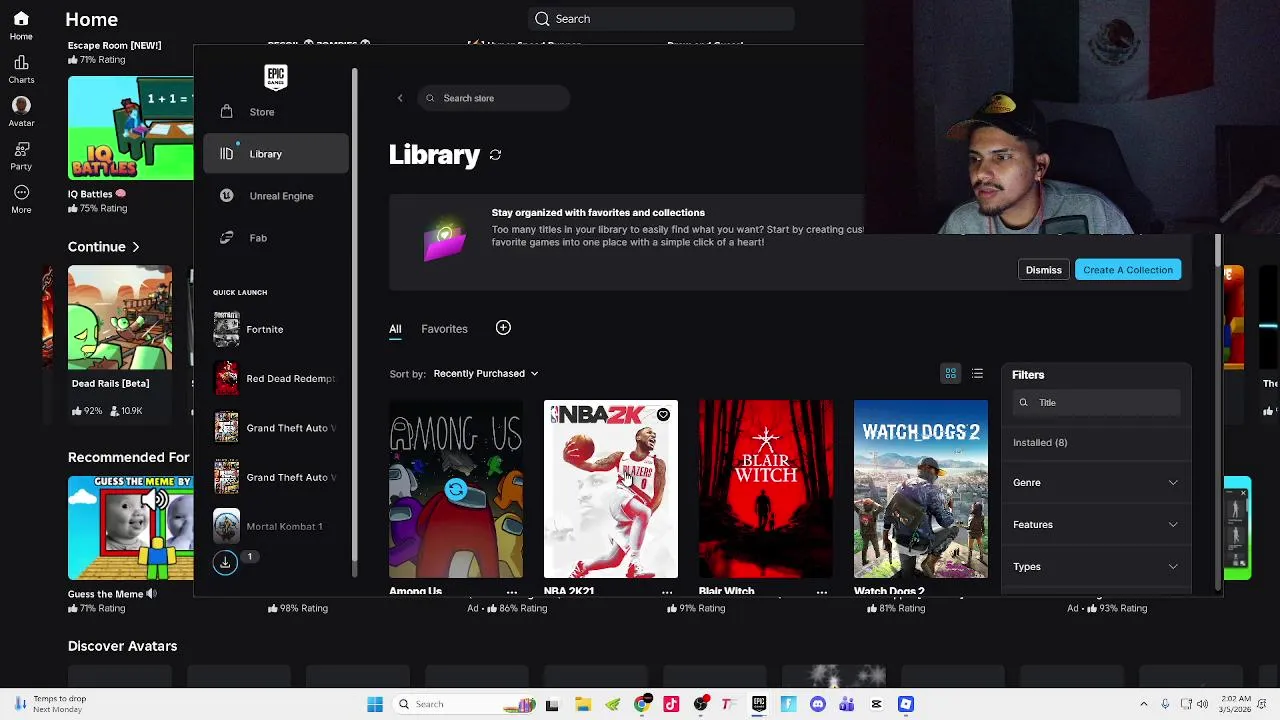Launch Red Dead Redemption from Quick Launch
This screenshot has width=1280, height=720.
[276, 379]
